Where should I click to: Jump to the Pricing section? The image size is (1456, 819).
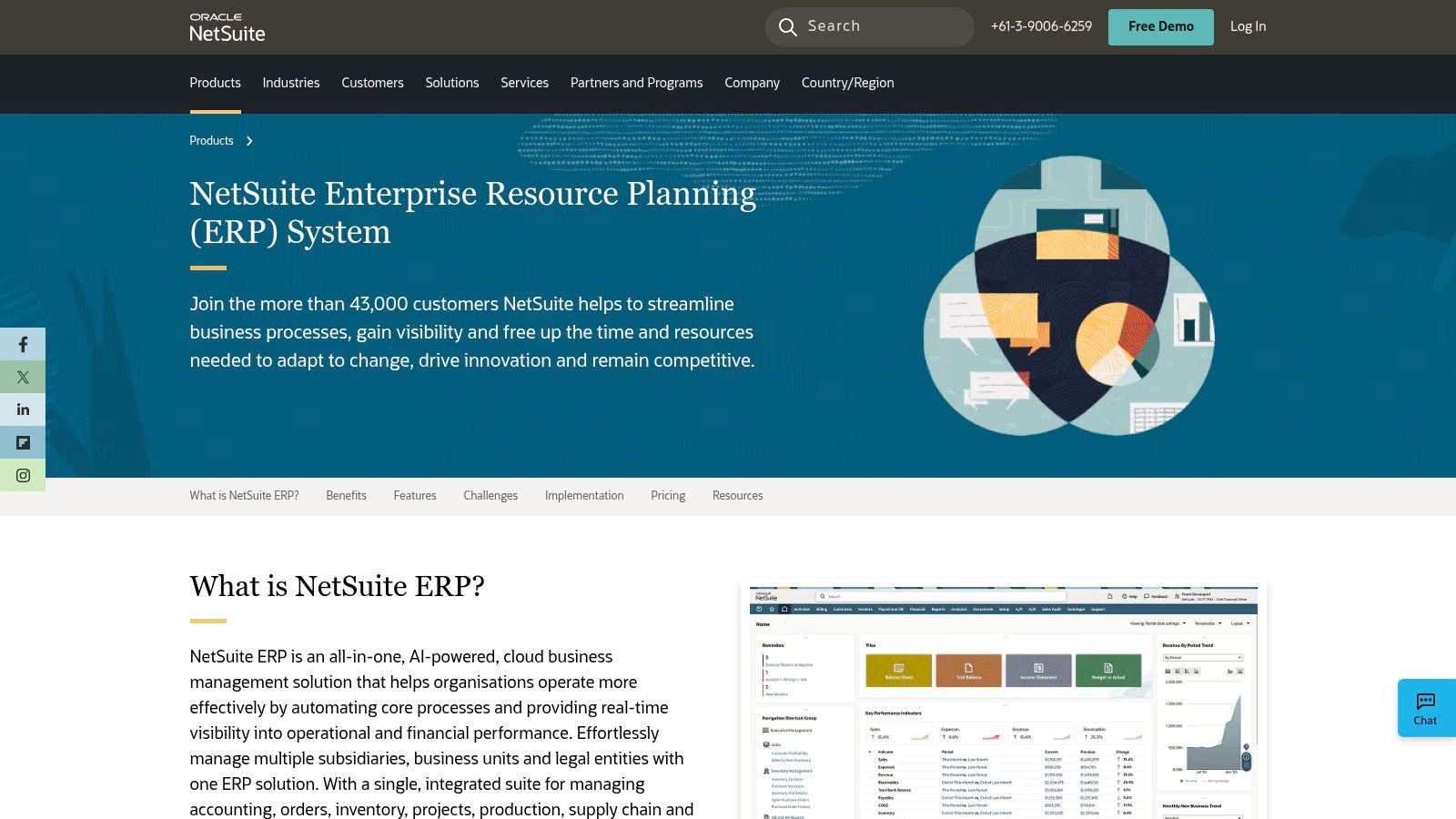668,496
